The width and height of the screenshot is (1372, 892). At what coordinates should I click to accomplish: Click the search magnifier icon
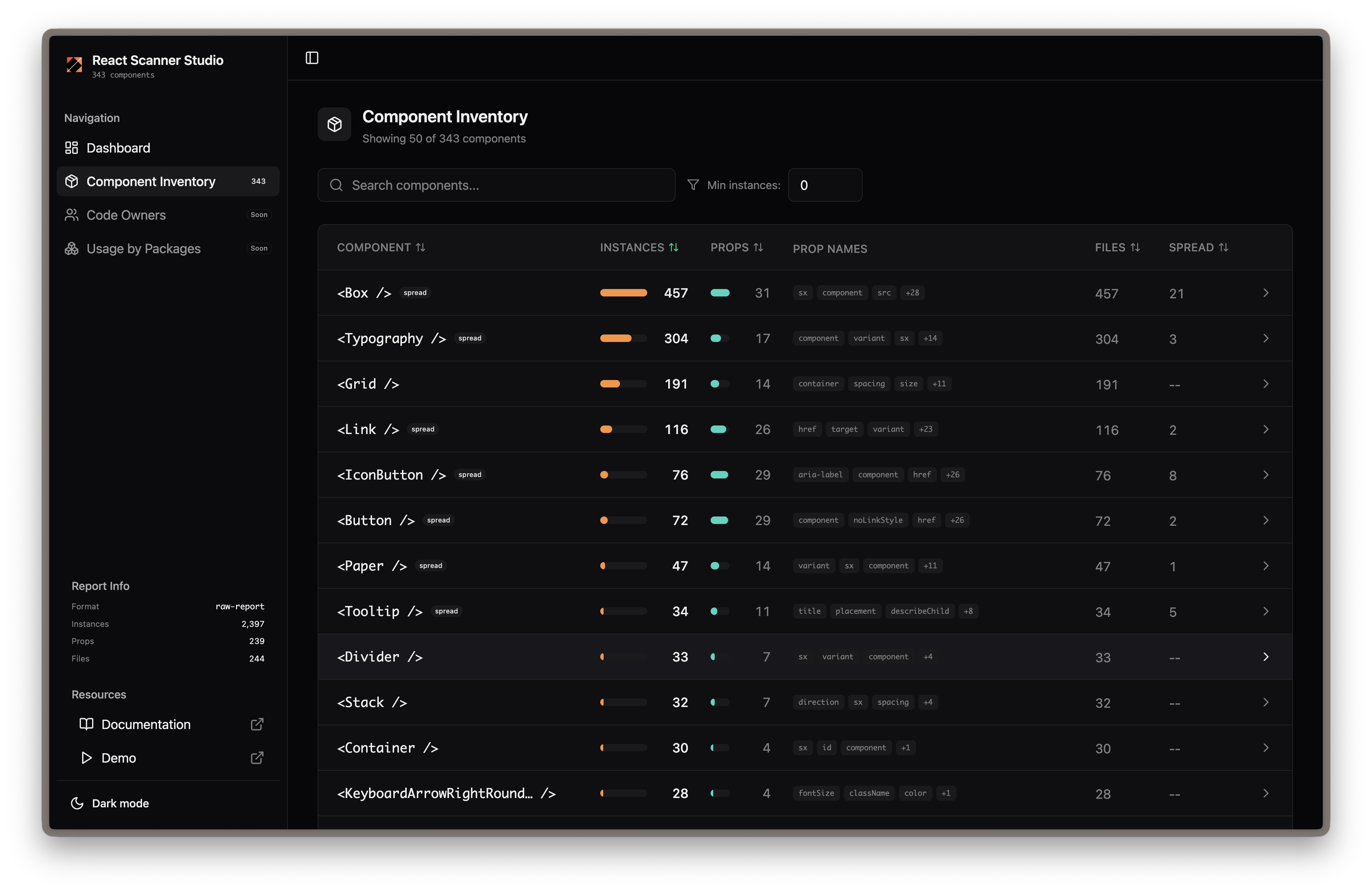(336, 185)
